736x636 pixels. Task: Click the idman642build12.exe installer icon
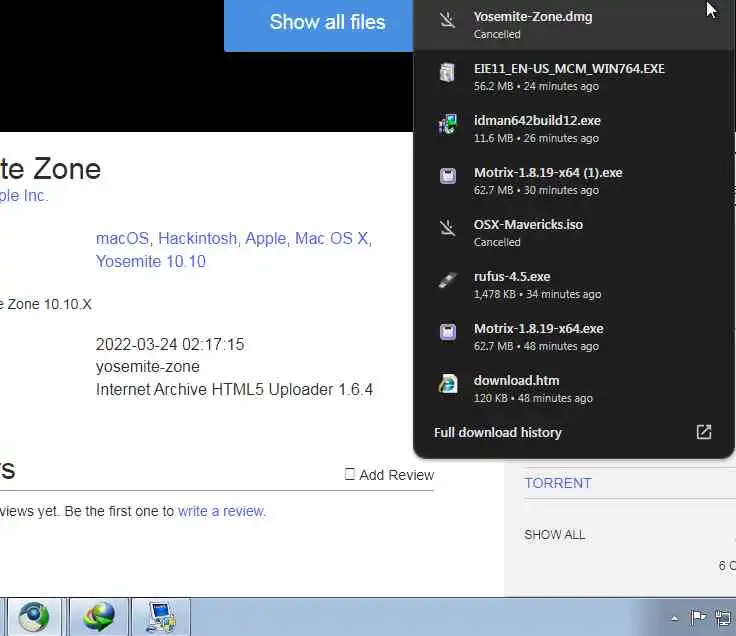click(x=447, y=124)
